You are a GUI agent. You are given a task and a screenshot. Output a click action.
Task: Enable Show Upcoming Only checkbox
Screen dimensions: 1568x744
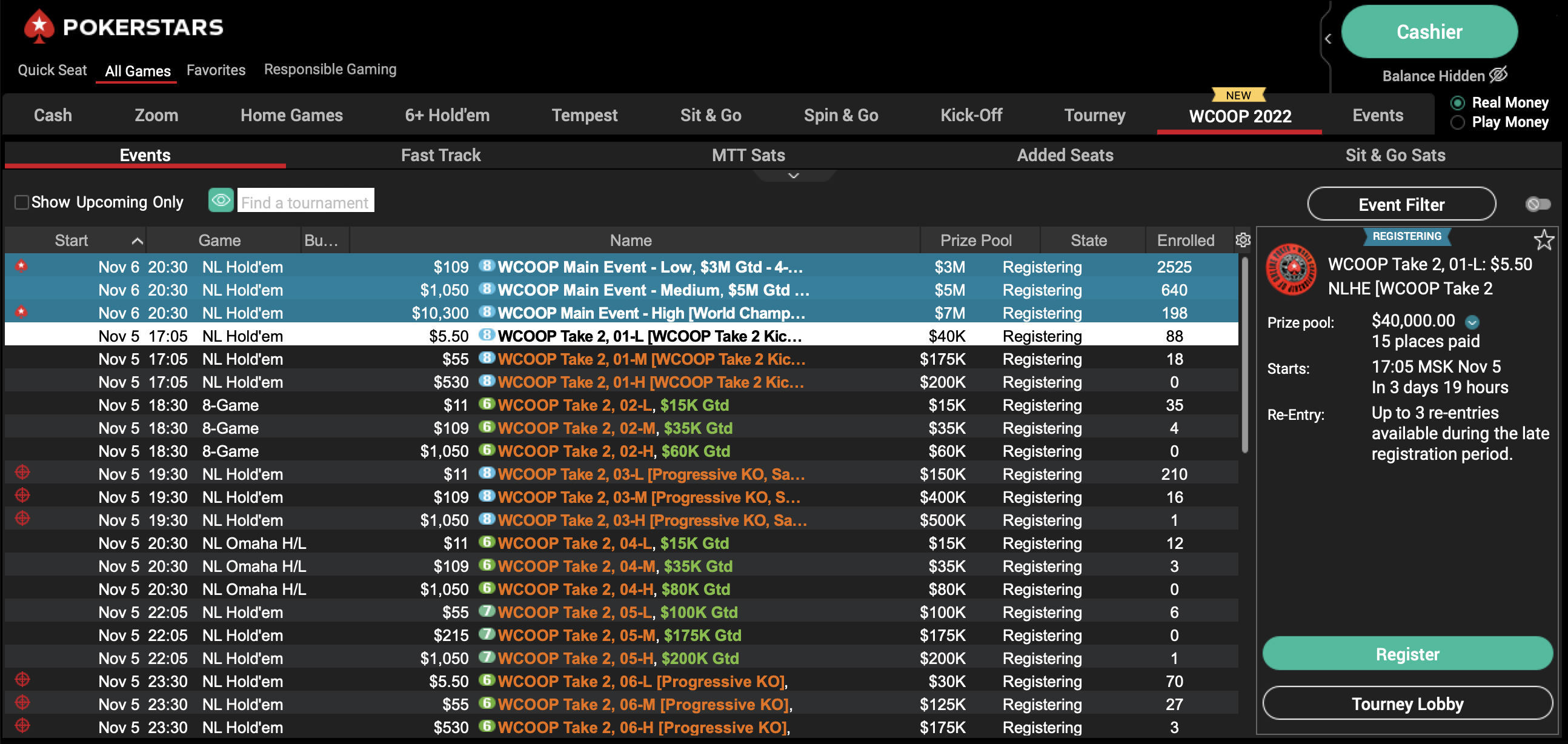click(21, 202)
